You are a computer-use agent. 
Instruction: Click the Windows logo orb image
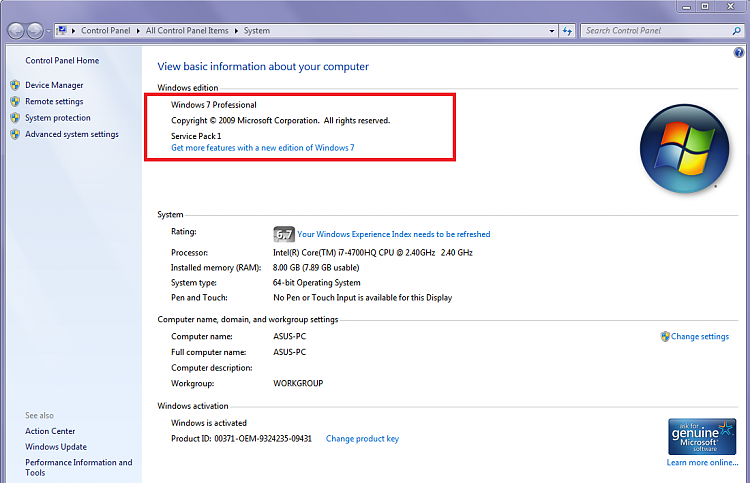[x=684, y=149]
